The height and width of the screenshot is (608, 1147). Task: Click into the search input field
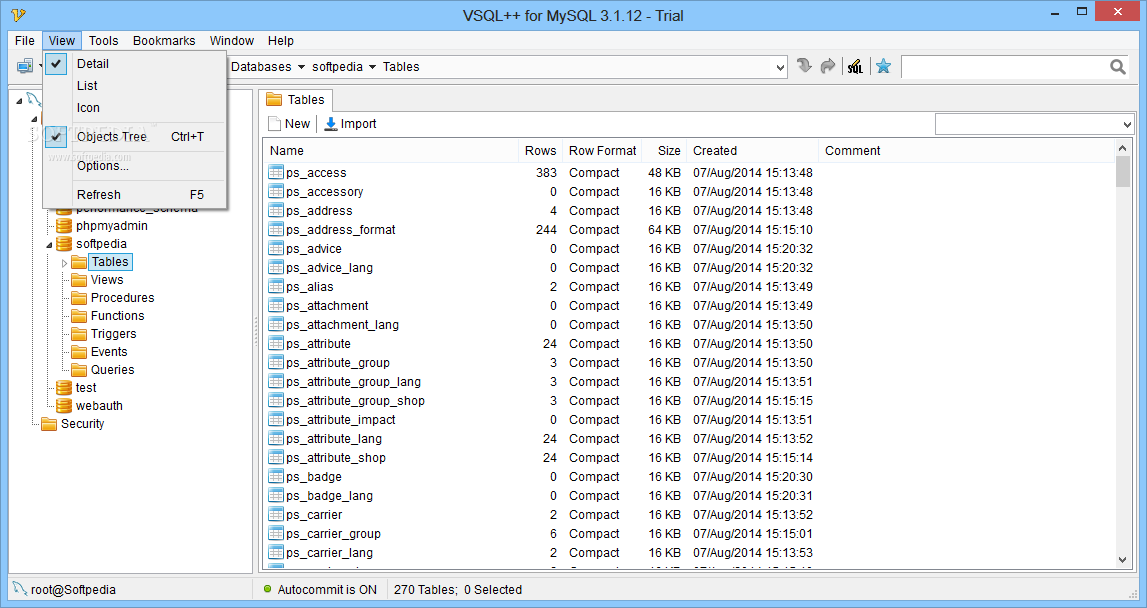(1006, 67)
